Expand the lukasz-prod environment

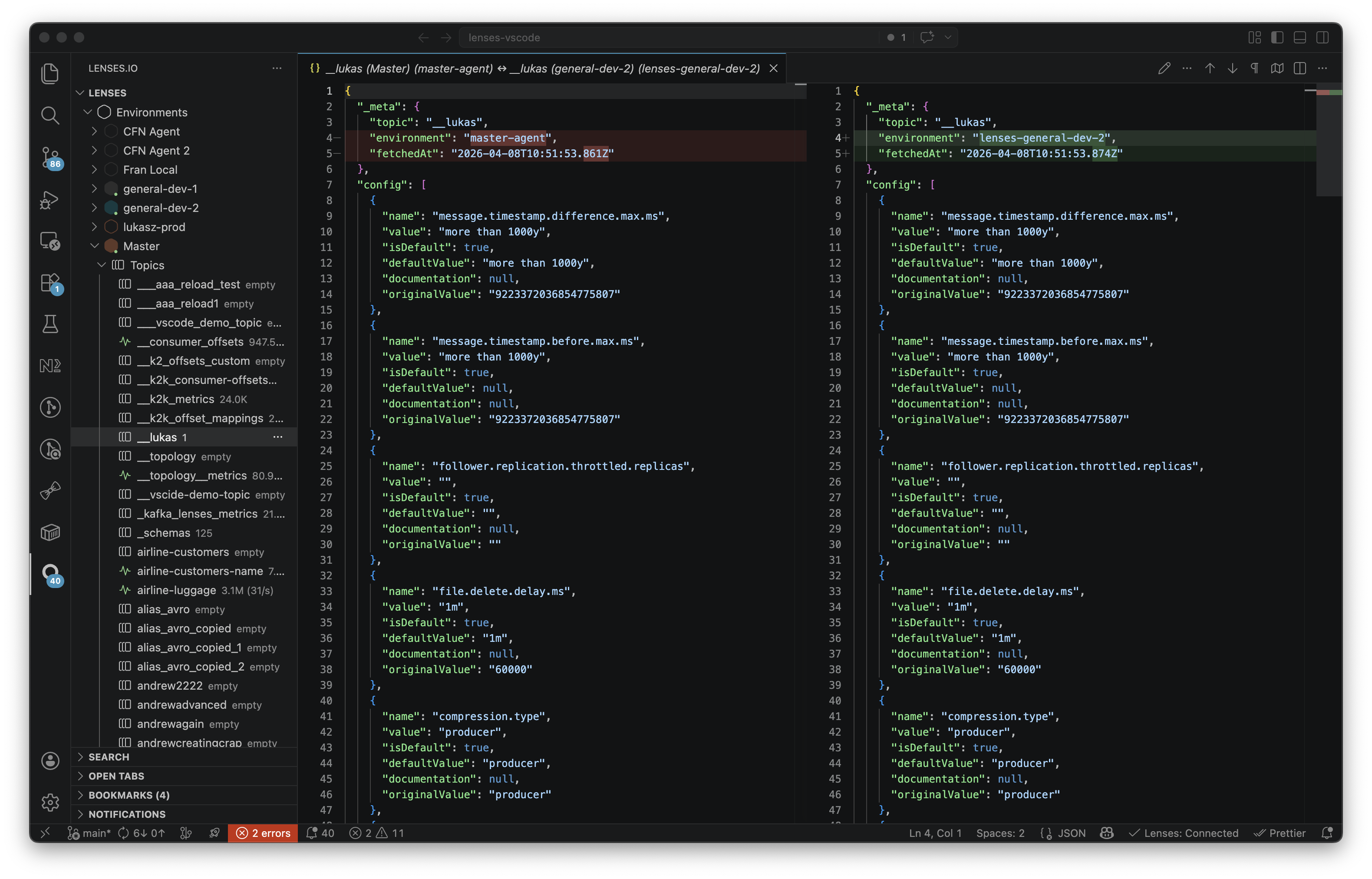coord(95,227)
